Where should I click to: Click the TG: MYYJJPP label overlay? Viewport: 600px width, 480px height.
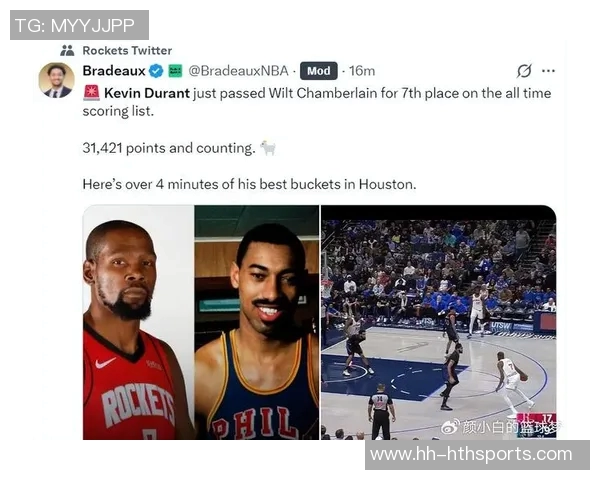click(79, 25)
